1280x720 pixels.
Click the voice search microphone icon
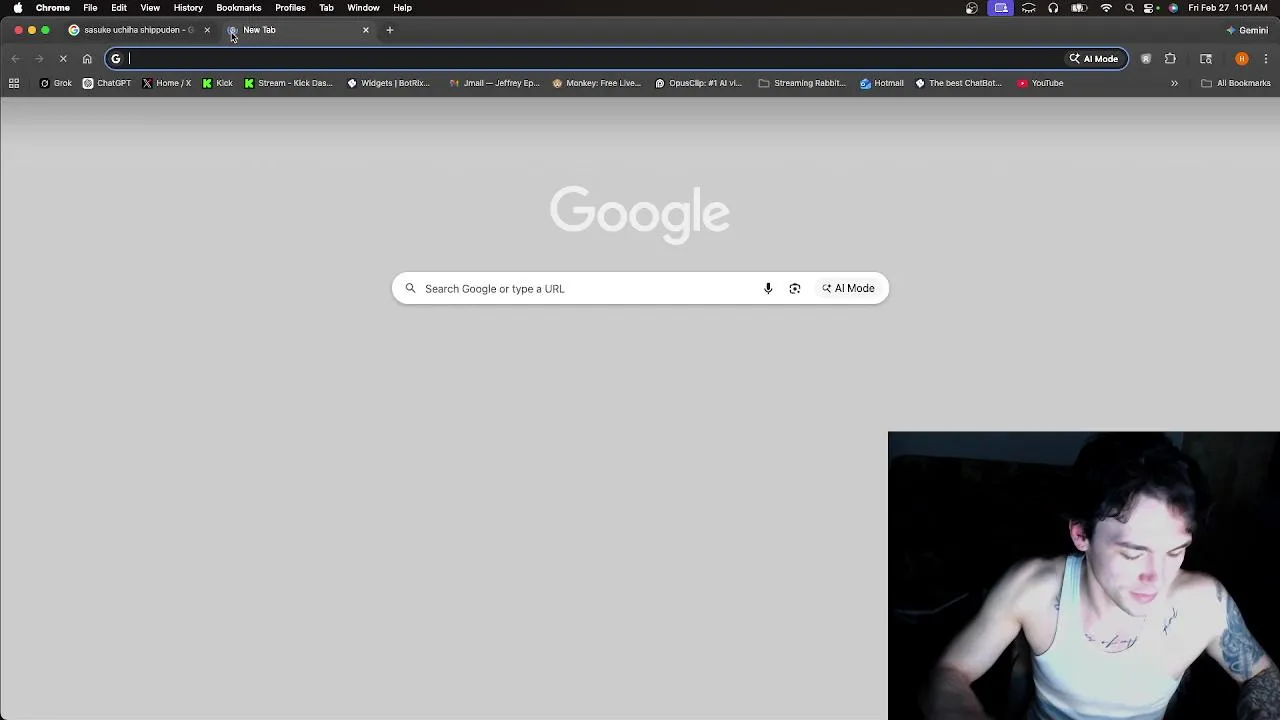(768, 288)
